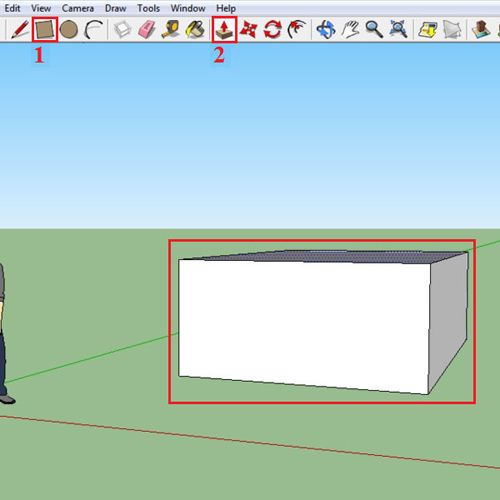Screen dimensions: 500x500
Task: Activate the Pan hand tool
Action: click(350, 30)
